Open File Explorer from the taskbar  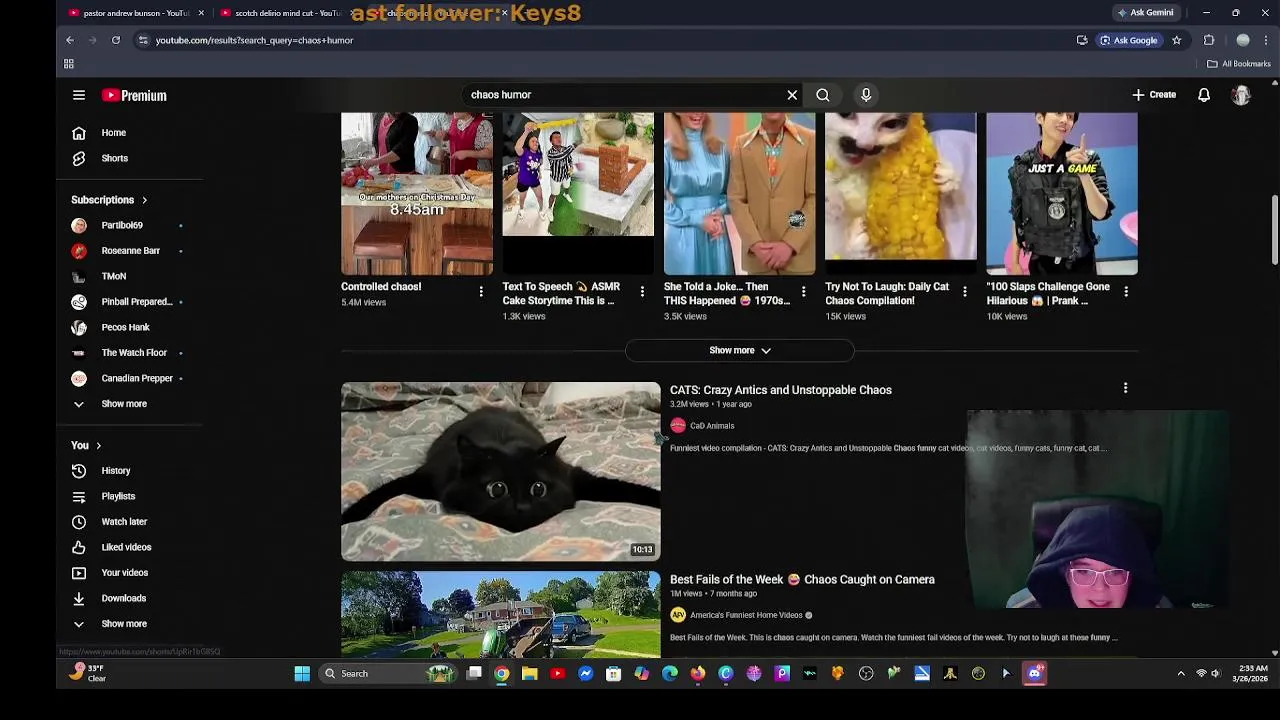(530, 674)
